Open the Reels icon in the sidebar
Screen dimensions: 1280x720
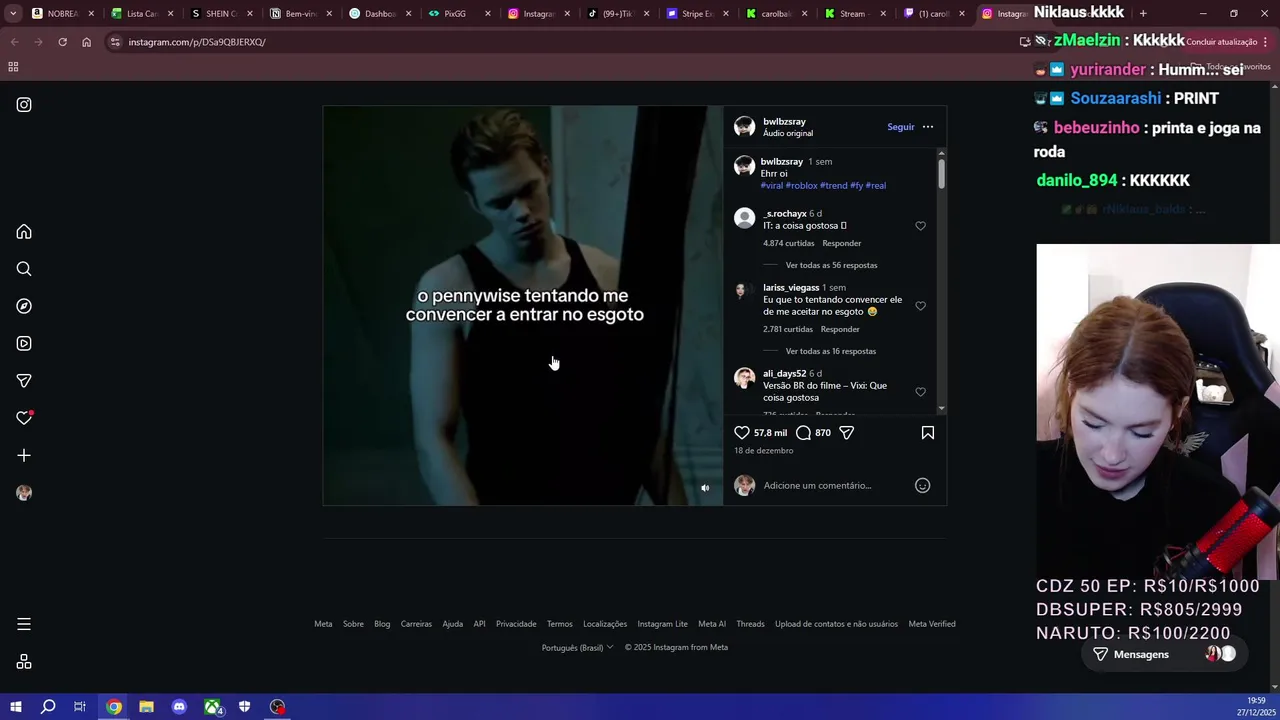(24, 343)
